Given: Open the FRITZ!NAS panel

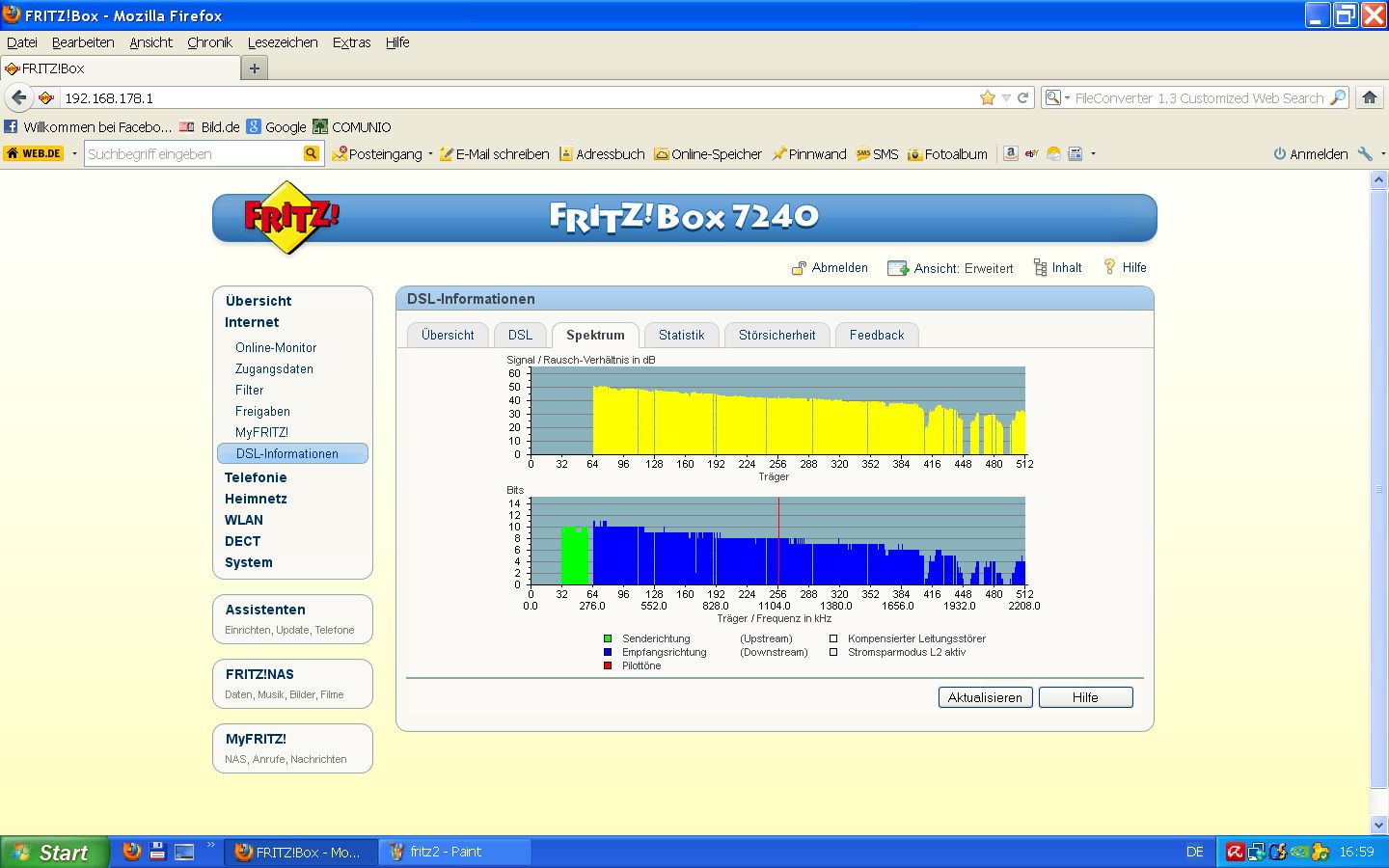Looking at the screenshot, I should (x=292, y=683).
